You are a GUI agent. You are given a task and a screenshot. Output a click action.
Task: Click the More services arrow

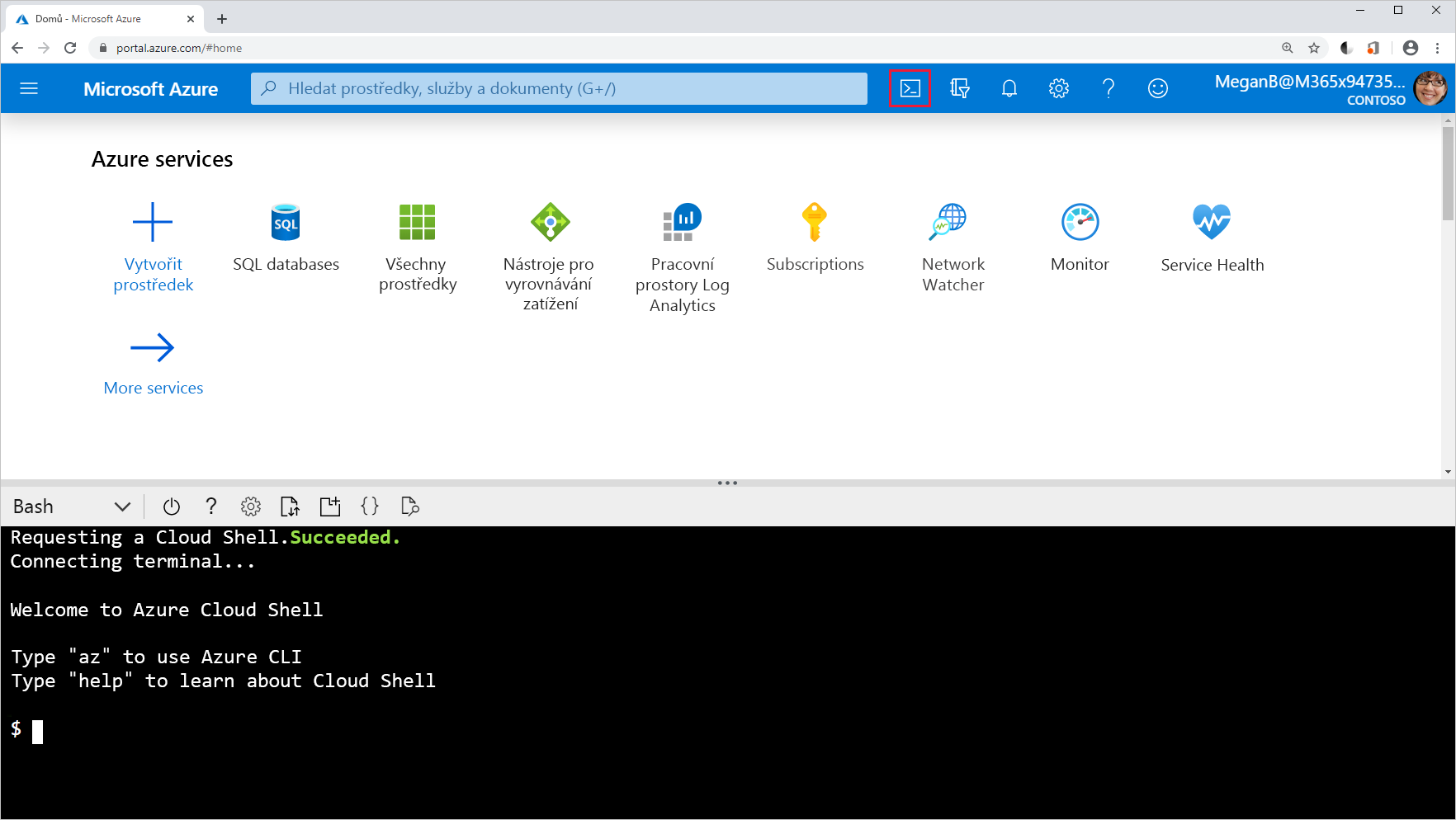click(x=153, y=347)
